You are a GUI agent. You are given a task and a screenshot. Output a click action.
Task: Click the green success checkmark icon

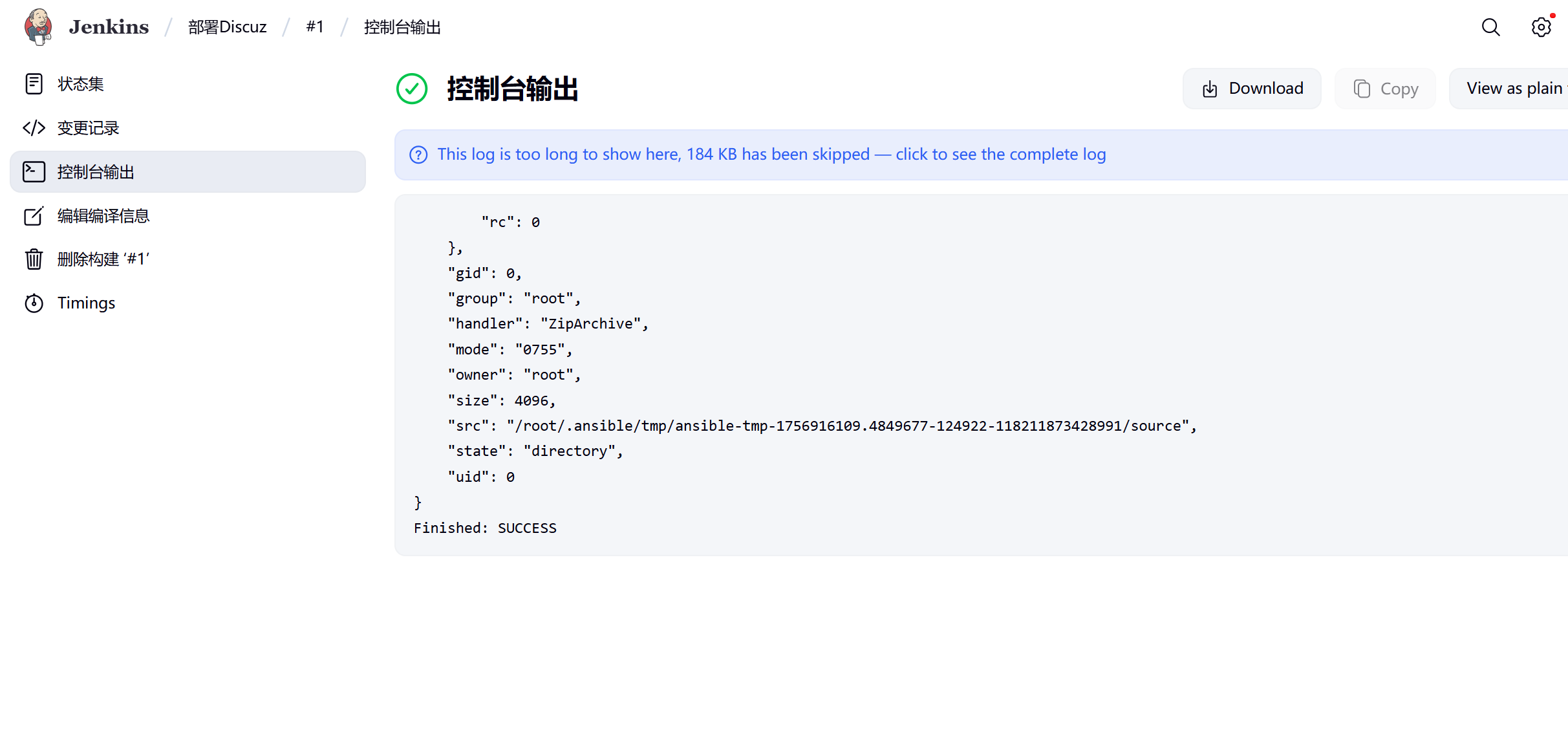coord(412,89)
